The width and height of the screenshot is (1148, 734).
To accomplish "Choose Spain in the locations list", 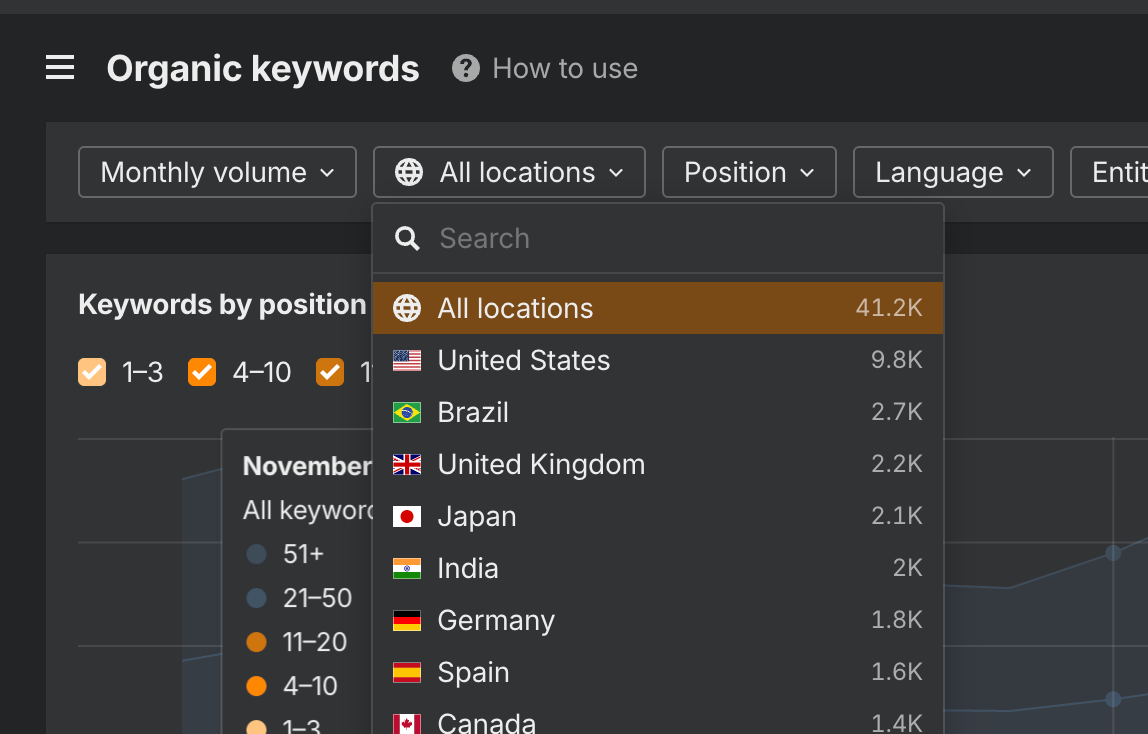I will click(x=473, y=673).
